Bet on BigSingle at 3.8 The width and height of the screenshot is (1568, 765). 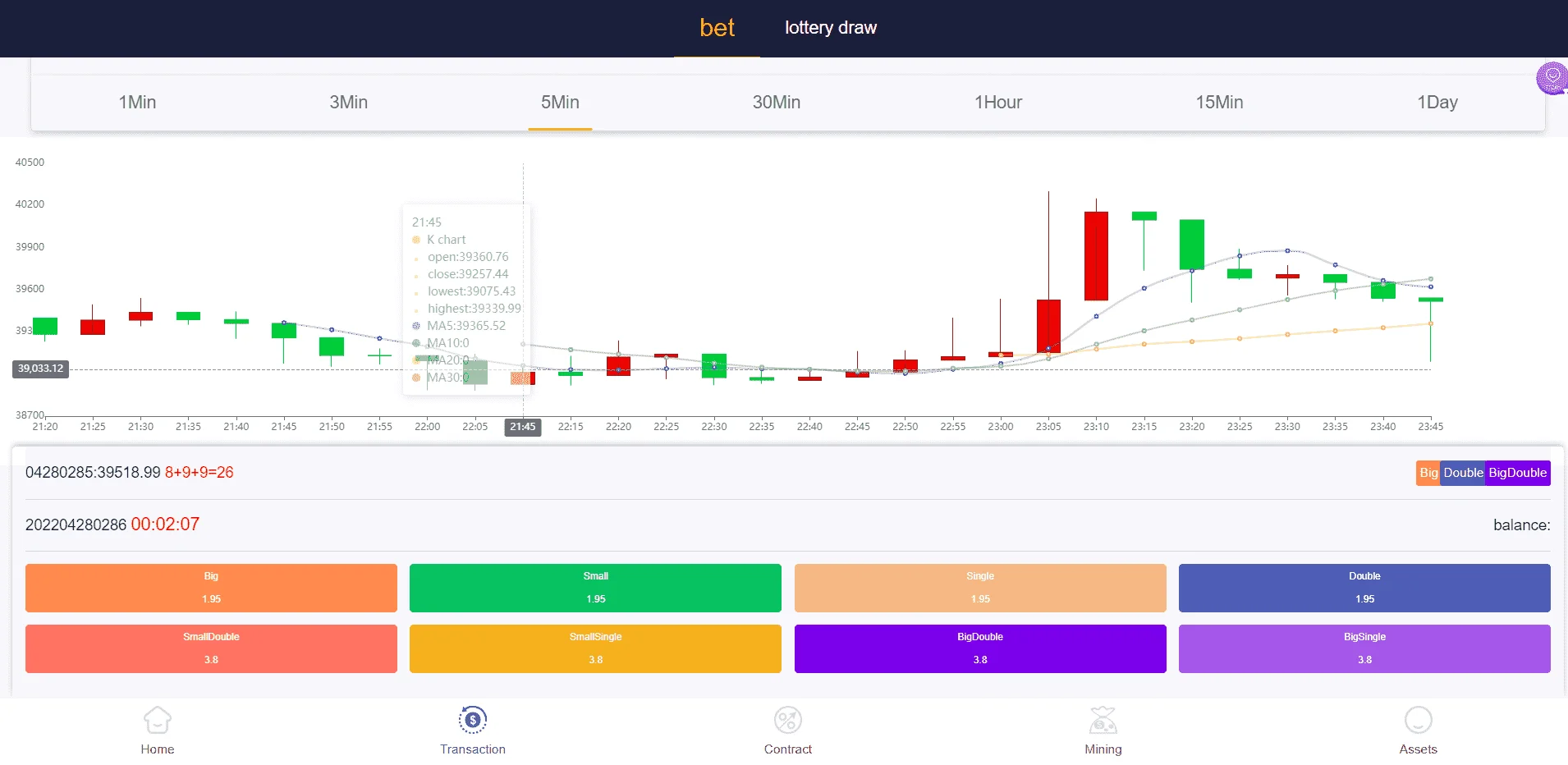(1364, 648)
